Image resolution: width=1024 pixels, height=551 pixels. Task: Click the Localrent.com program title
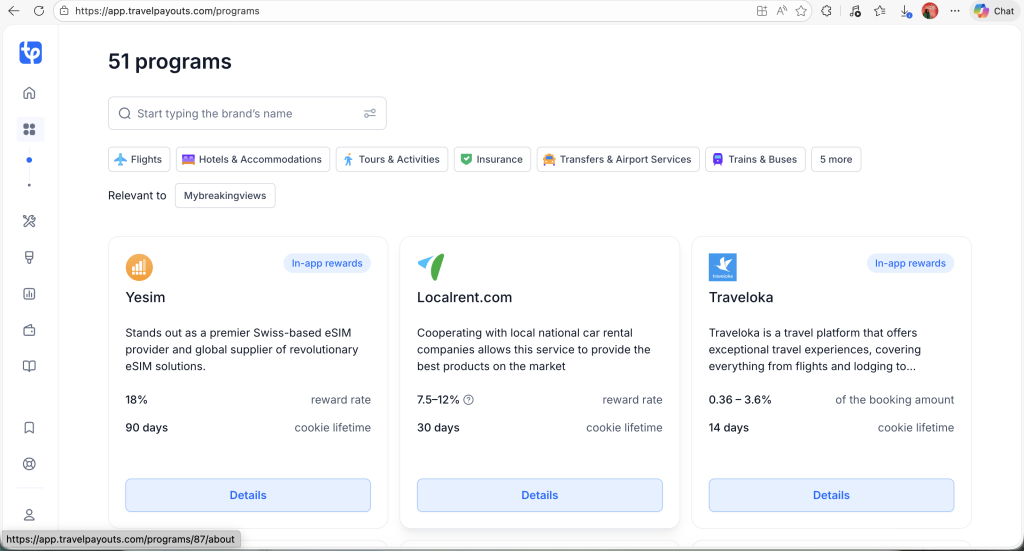(464, 297)
